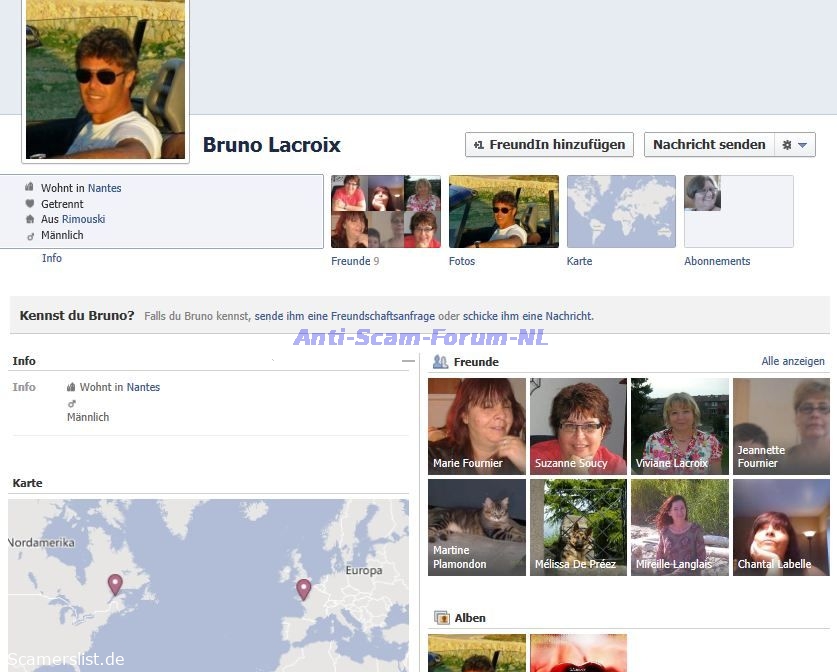Image resolution: width=837 pixels, height=672 pixels.
Task: Click the Rimouski hometown link
Action: 83,219
